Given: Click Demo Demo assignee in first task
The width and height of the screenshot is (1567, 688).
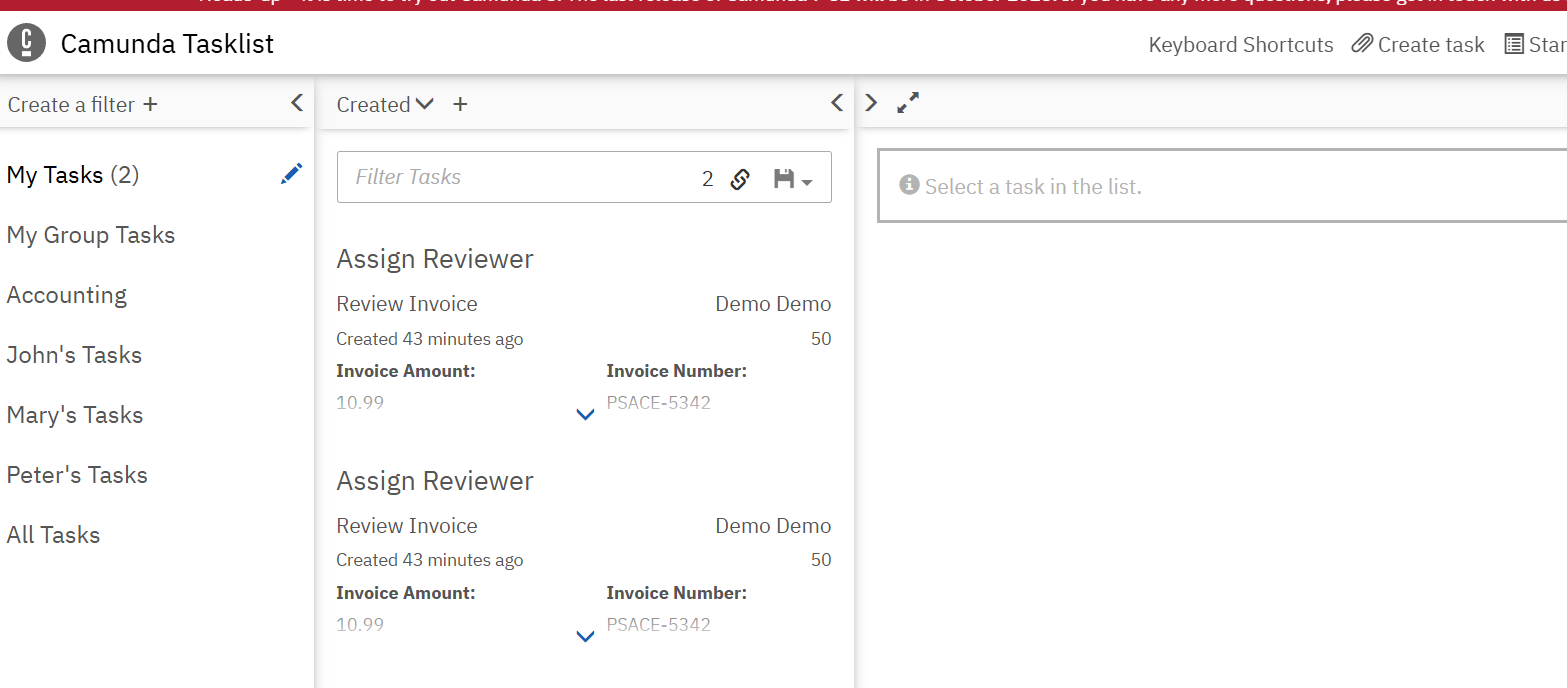Looking at the screenshot, I should pos(773,304).
